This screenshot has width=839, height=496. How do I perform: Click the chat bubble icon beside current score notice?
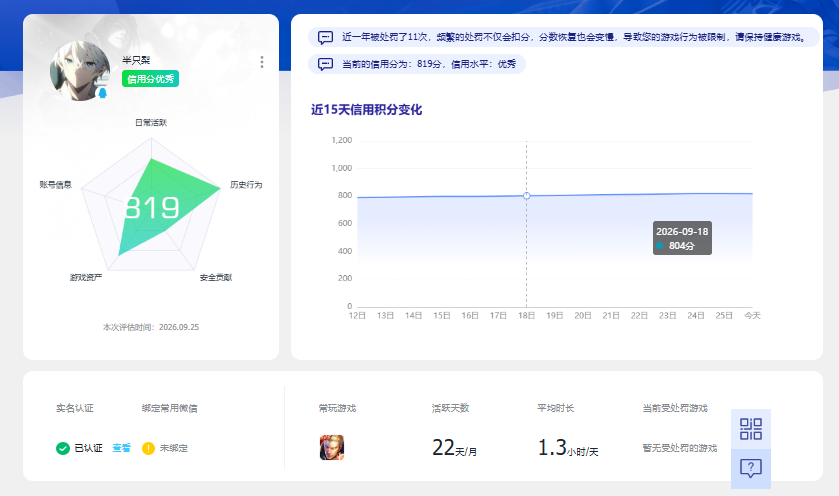(x=325, y=64)
